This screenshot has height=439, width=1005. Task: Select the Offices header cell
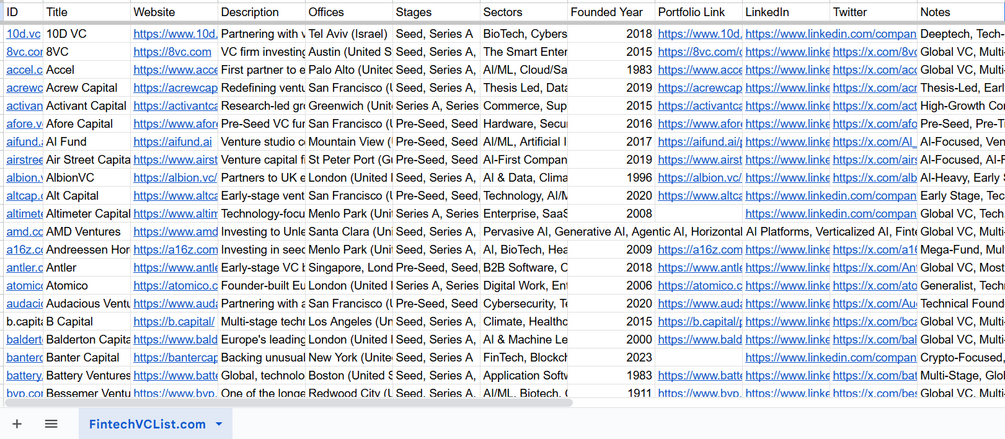pos(349,12)
